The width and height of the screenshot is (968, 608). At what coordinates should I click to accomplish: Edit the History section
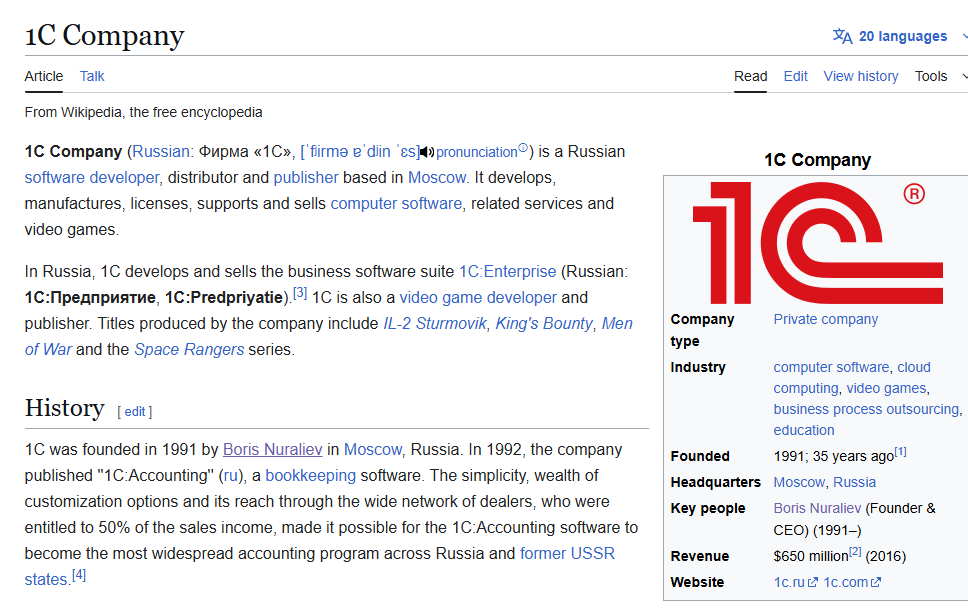[x=135, y=412]
